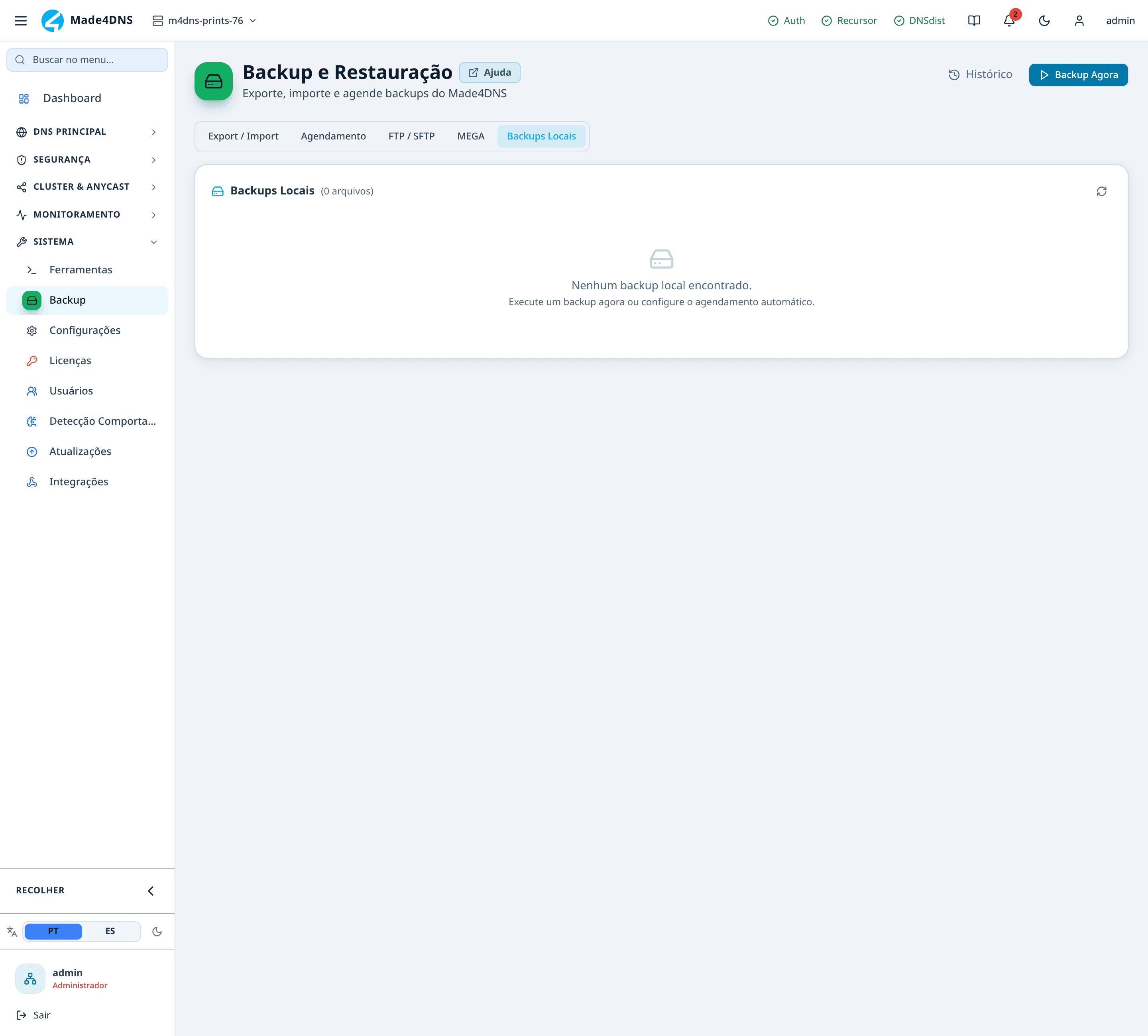Click the Recursor status indicator
Viewport: 1148px width, 1036px height.
pos(849,20)
